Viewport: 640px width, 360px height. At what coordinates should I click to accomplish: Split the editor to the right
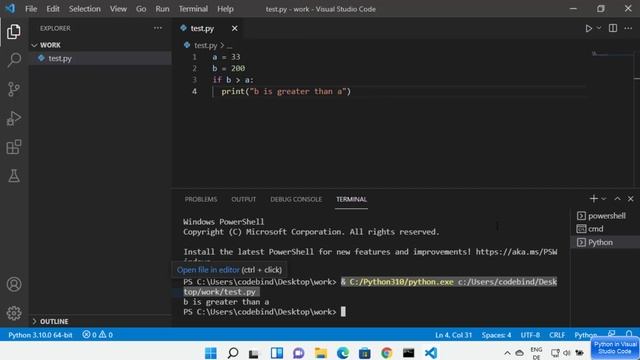(x=613, y=28)
